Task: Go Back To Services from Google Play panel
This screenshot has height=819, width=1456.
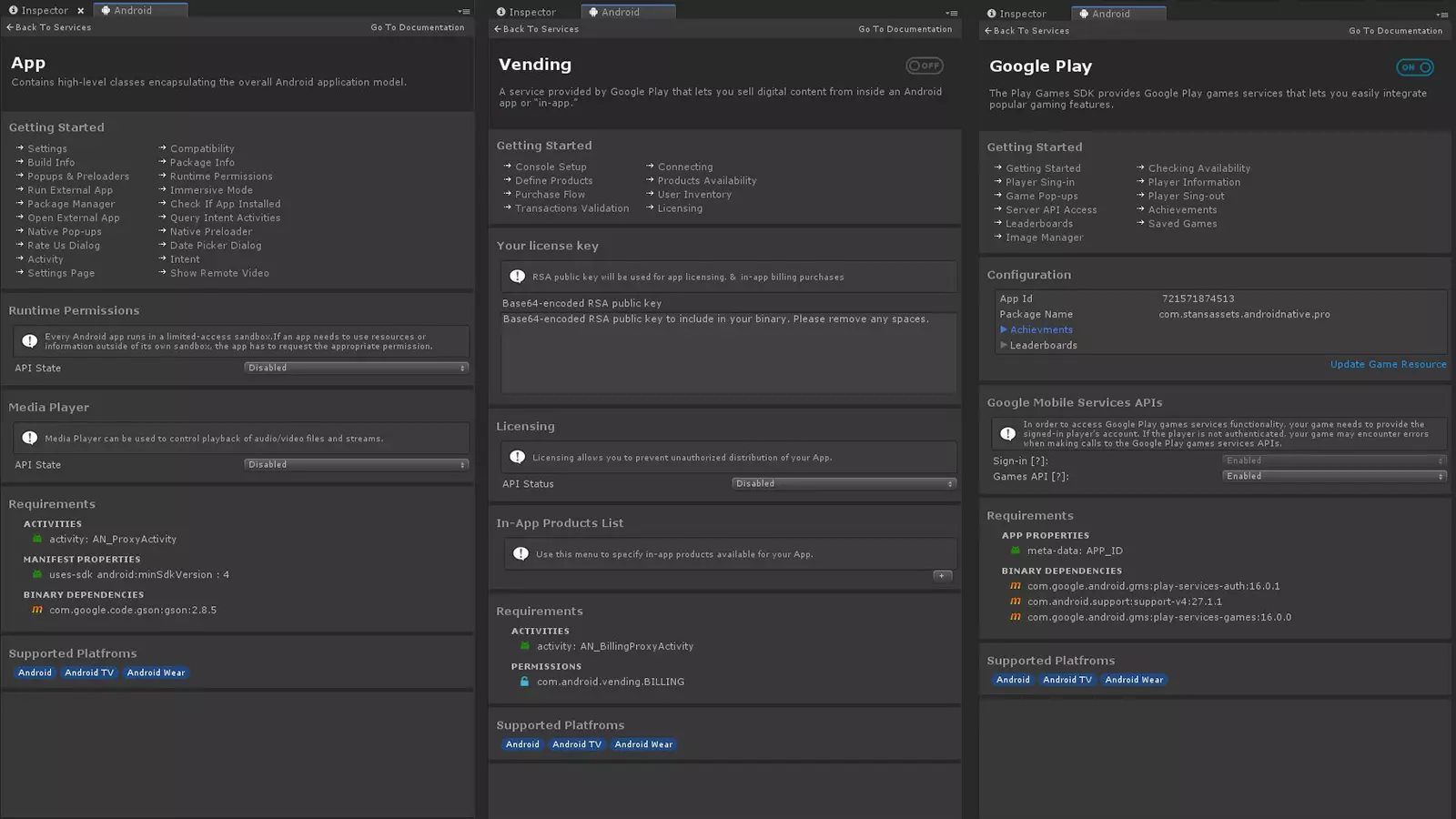Action: pos(1027,31)
